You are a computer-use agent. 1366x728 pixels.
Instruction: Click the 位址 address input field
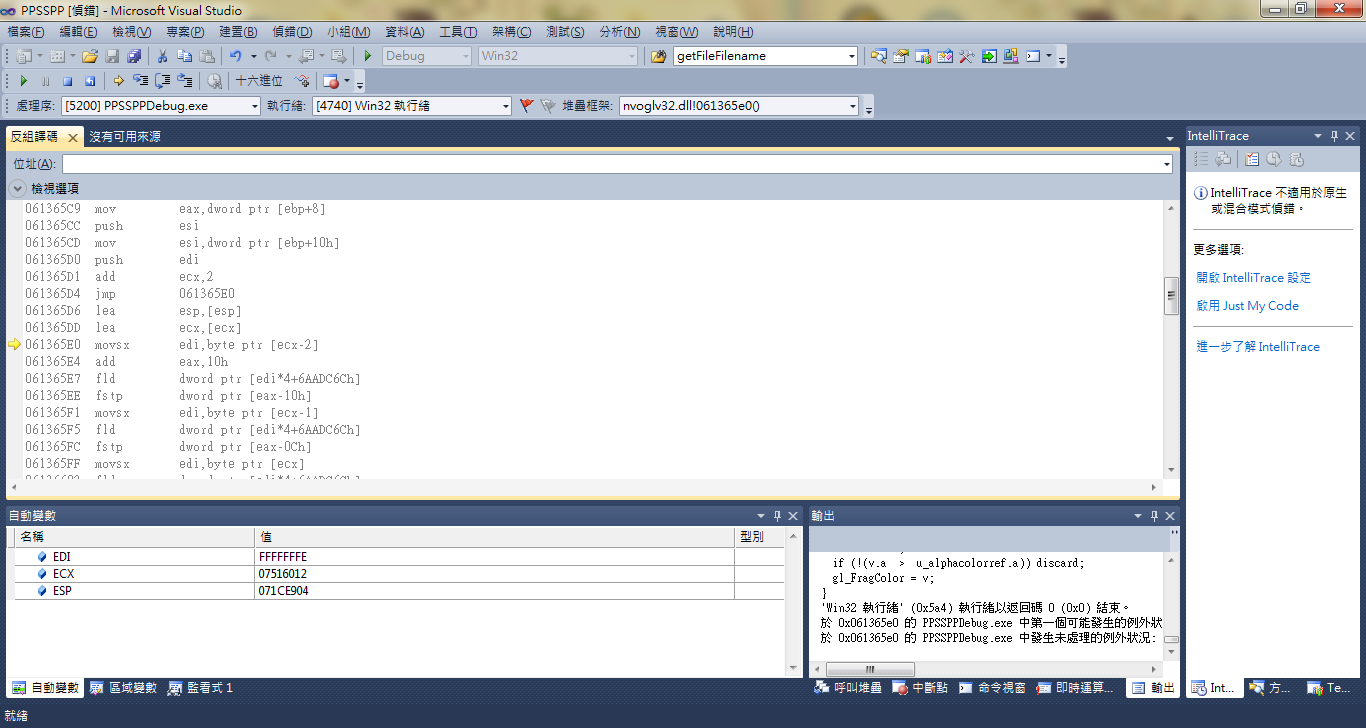[x=610, y=164]
